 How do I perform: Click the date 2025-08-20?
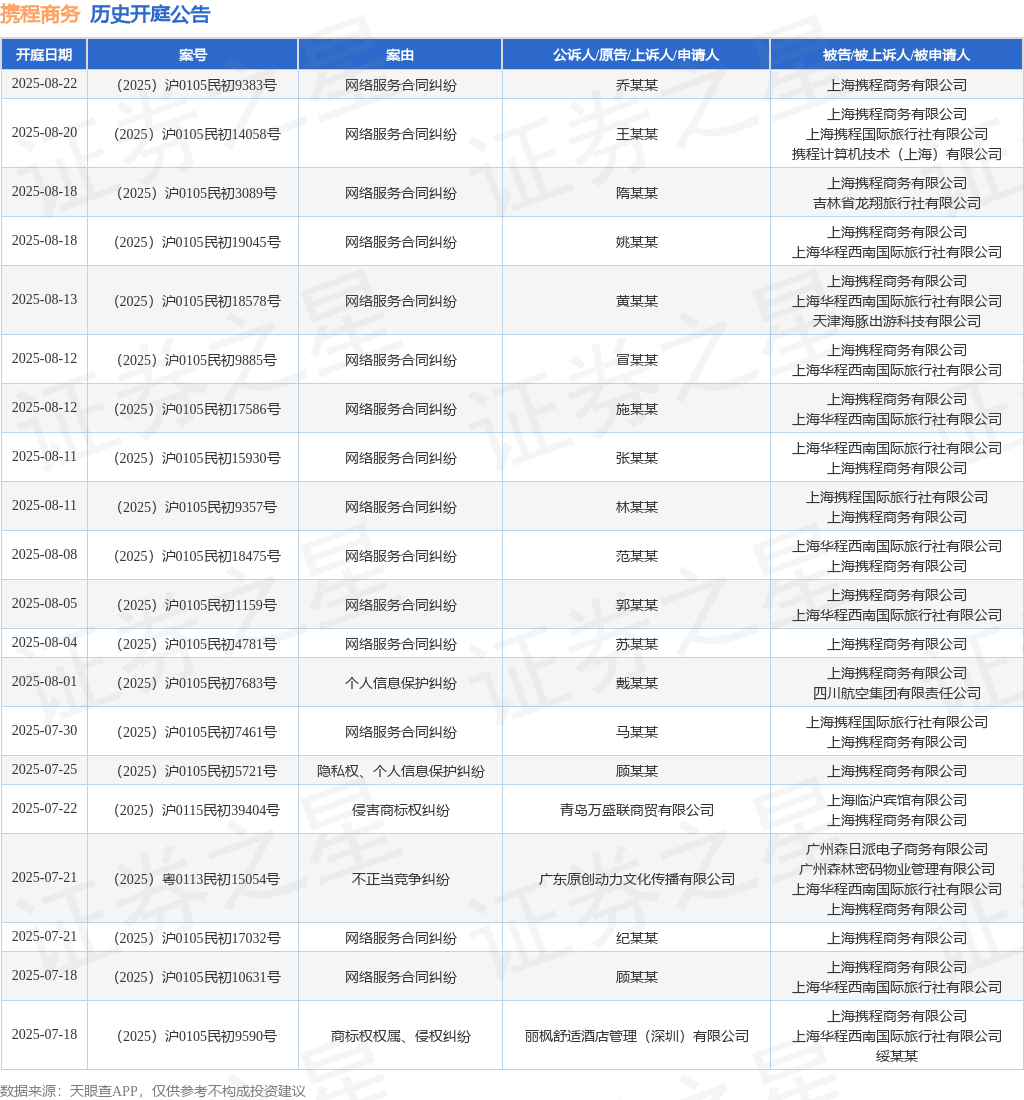click(x=44, y=133)
